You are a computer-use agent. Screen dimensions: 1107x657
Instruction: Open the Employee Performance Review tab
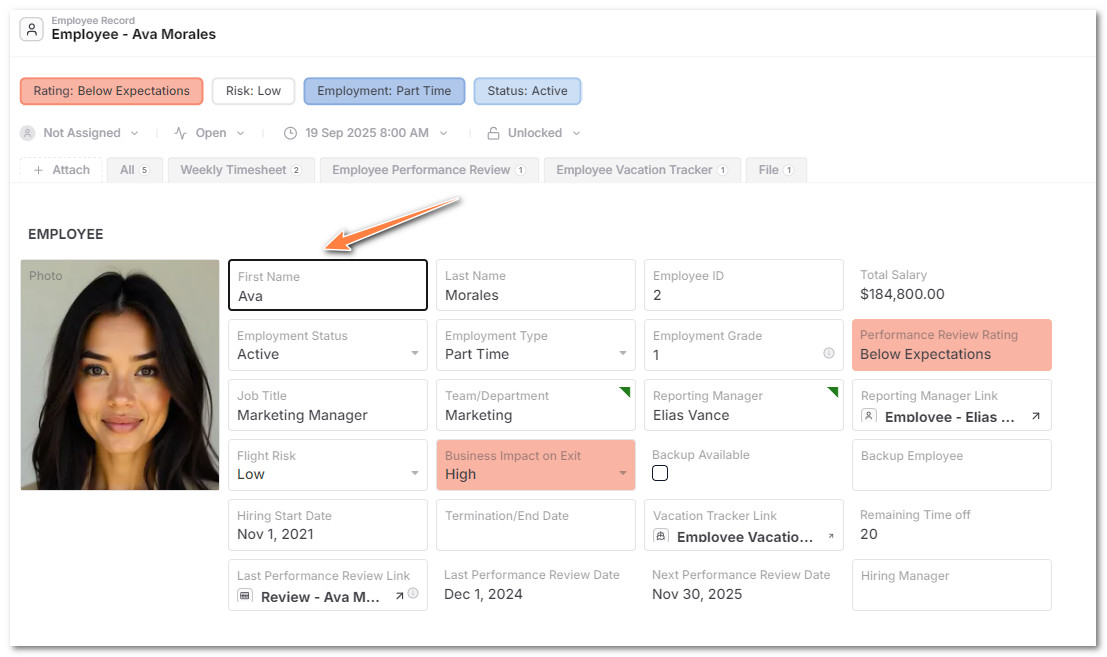pos(428,170)
